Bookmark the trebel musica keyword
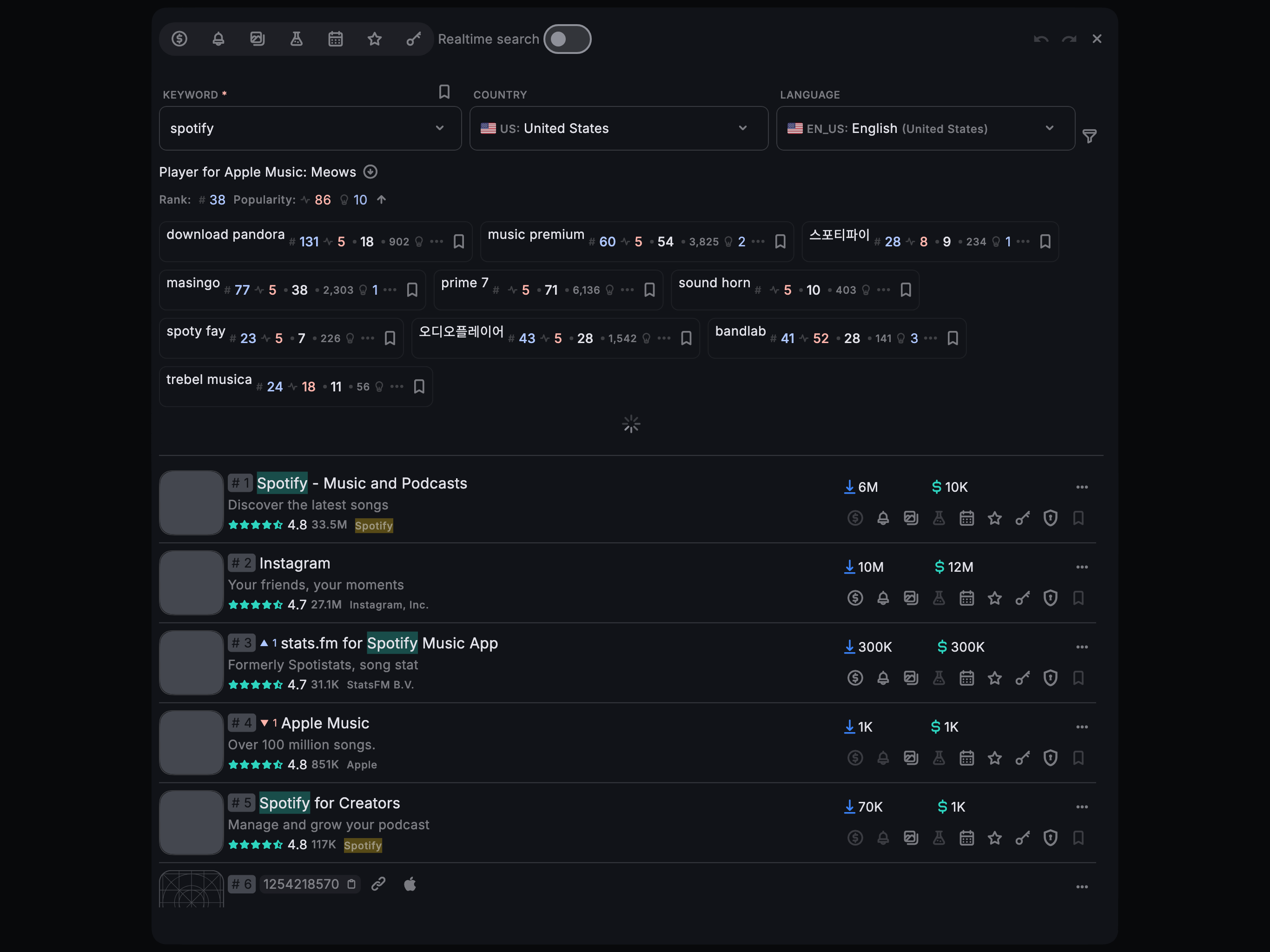Image resolution: width=1270 pixels, height=952 pixels. [418, 386]
